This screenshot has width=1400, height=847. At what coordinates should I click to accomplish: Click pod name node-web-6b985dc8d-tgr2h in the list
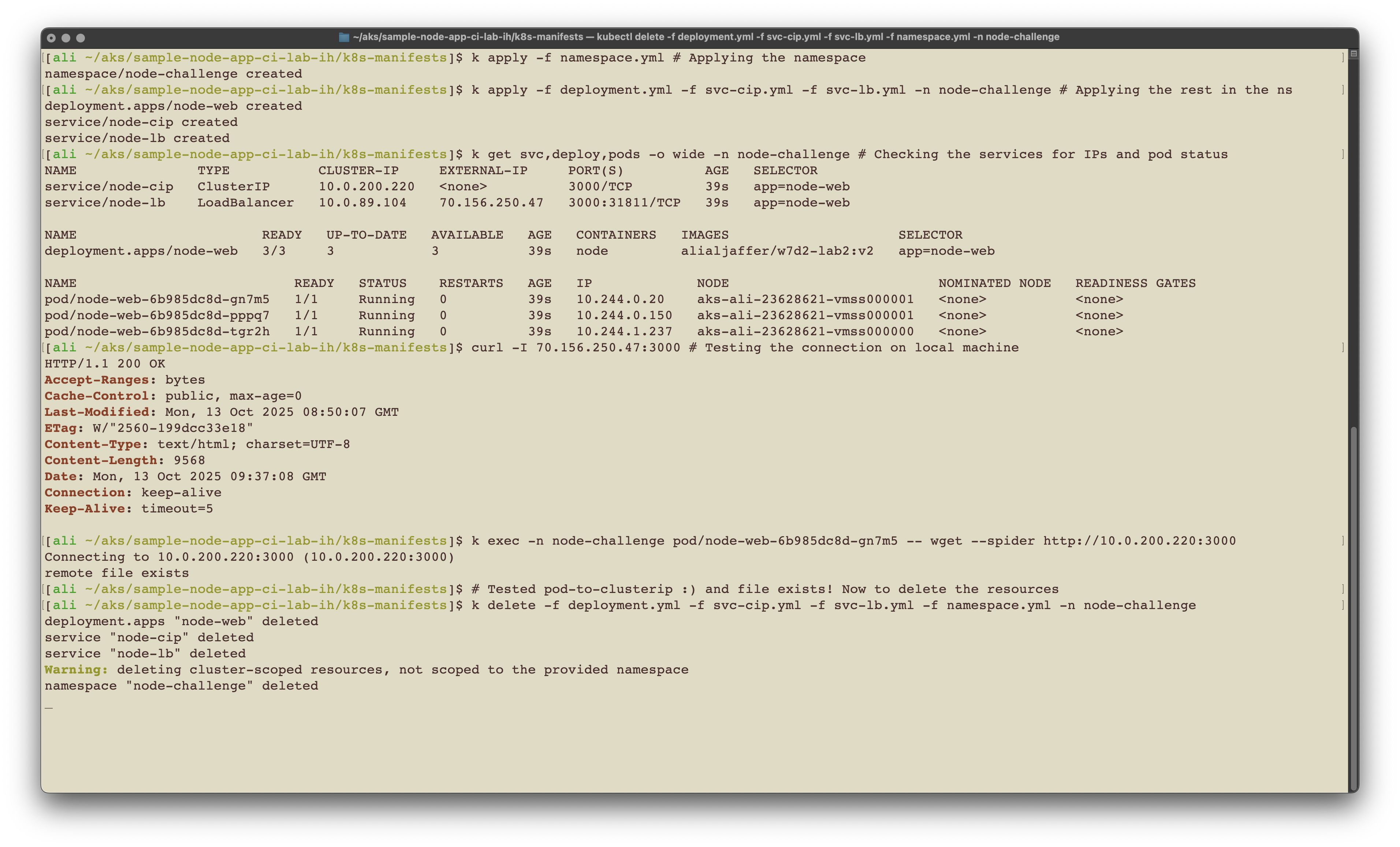[x=157, y=332]
